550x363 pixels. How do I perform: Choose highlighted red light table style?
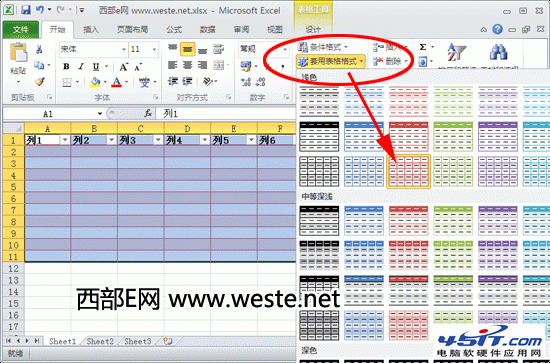point(408,172)
